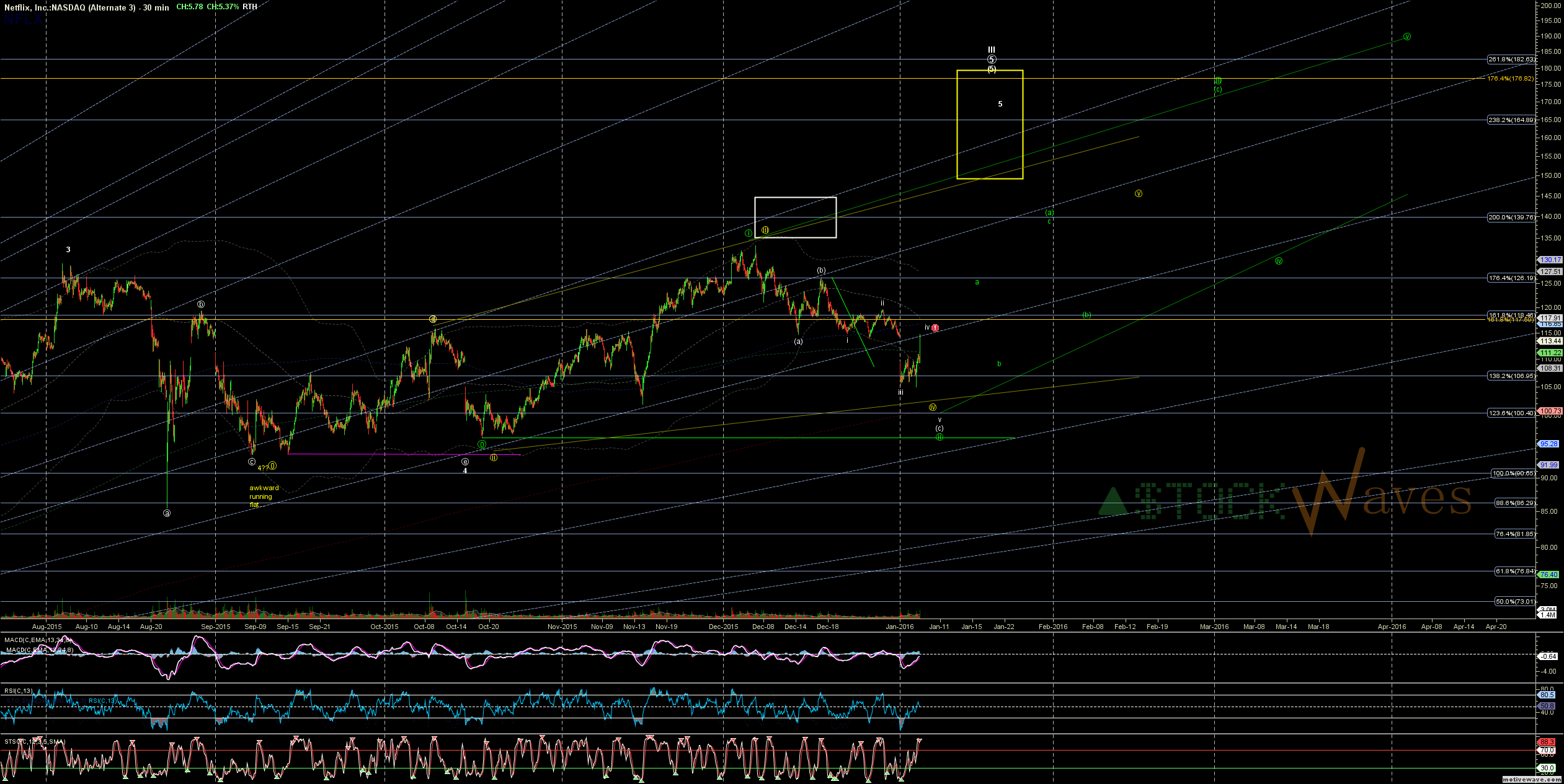Click the Oct-2015 date axis label
This screenshot has width=1564, height=784.
384,627
